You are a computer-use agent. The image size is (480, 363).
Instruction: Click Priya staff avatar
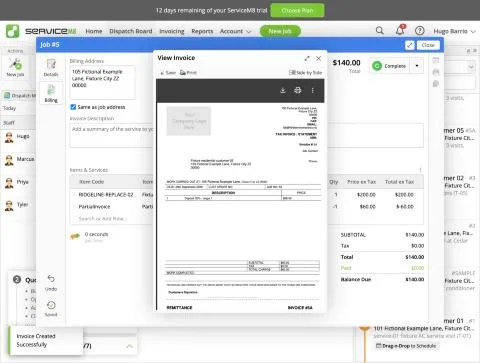(9, 183)
